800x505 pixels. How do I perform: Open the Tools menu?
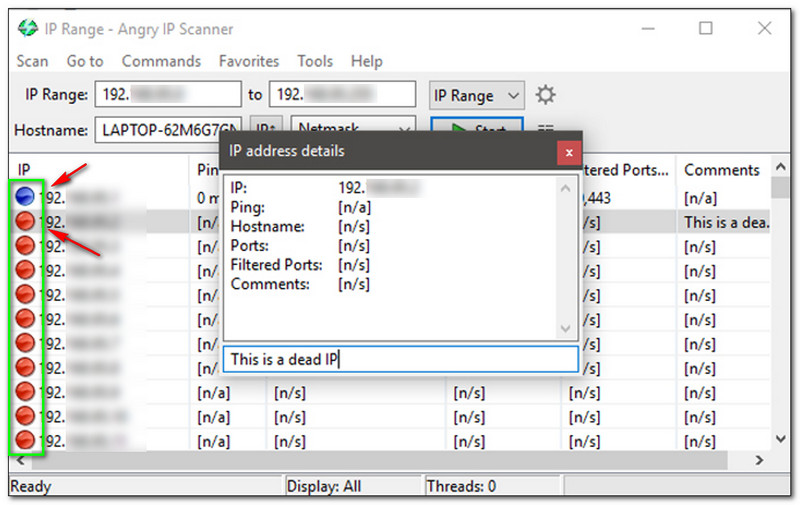[x=315, y=61]
